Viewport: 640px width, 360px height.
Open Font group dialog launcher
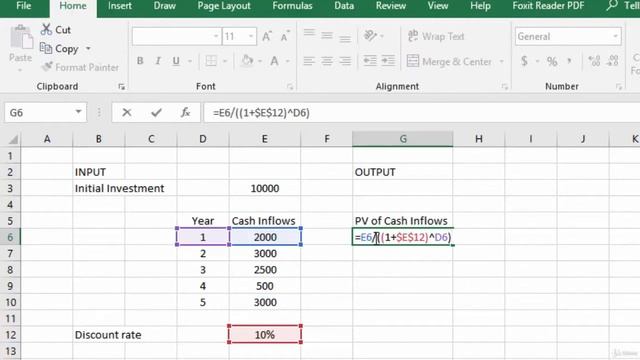click(290, 87)
